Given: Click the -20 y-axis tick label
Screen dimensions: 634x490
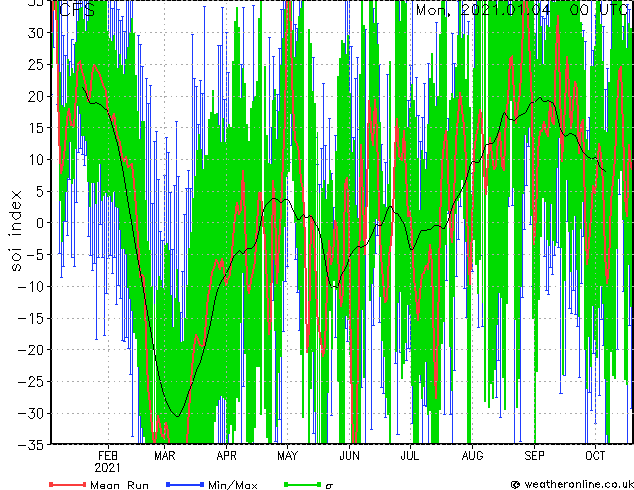Looking at the screenshot, I should pos(31,350).
